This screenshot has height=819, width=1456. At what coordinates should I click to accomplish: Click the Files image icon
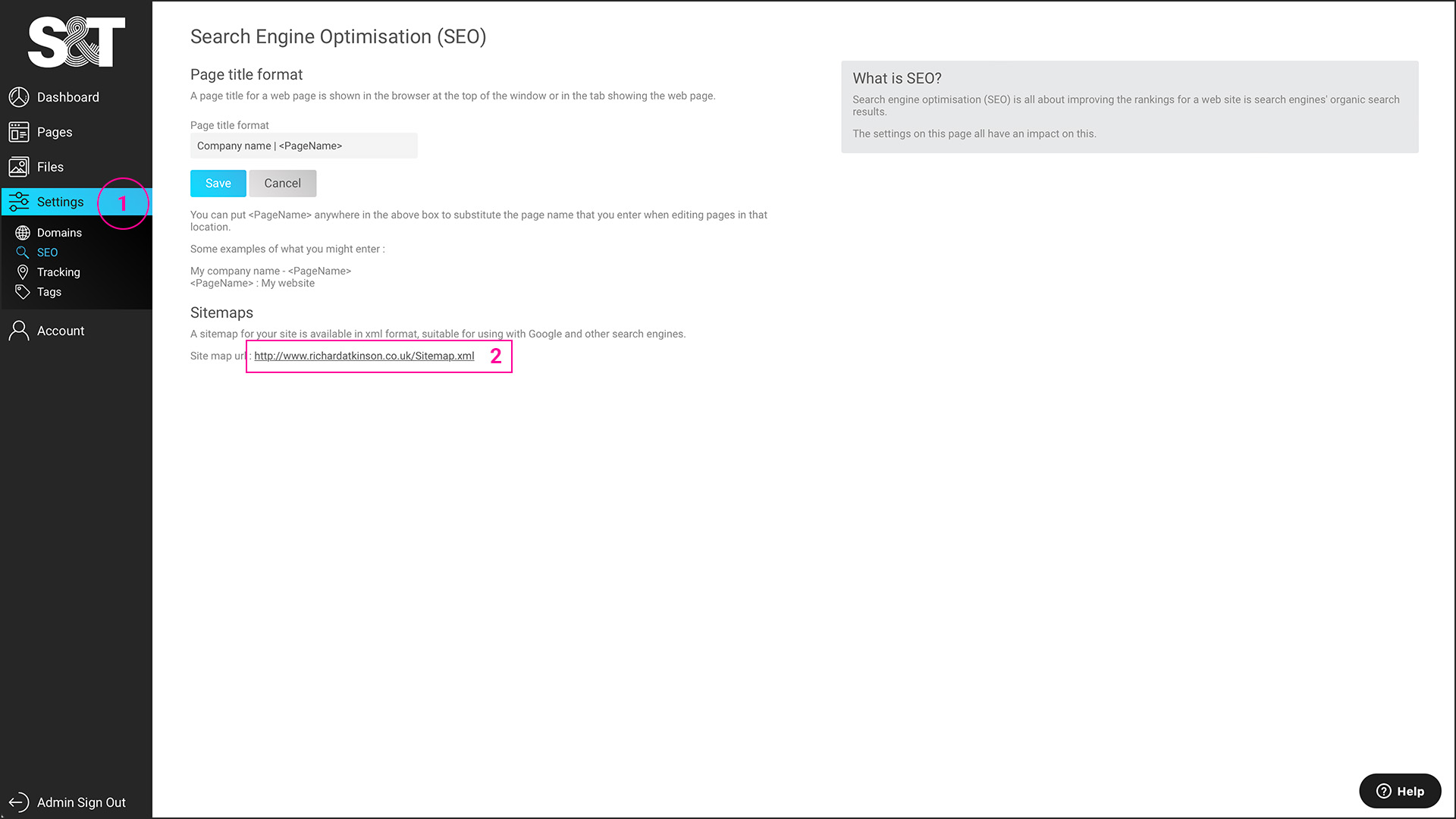[x=19, y=167]
